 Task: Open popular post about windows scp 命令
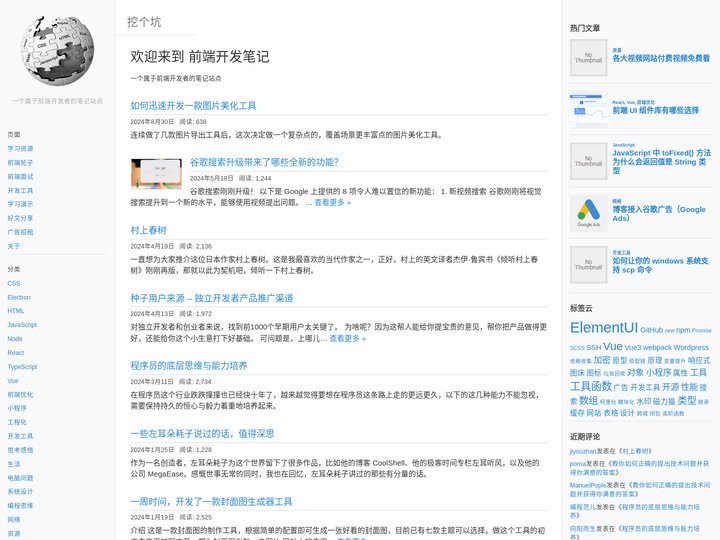point(660,265)
